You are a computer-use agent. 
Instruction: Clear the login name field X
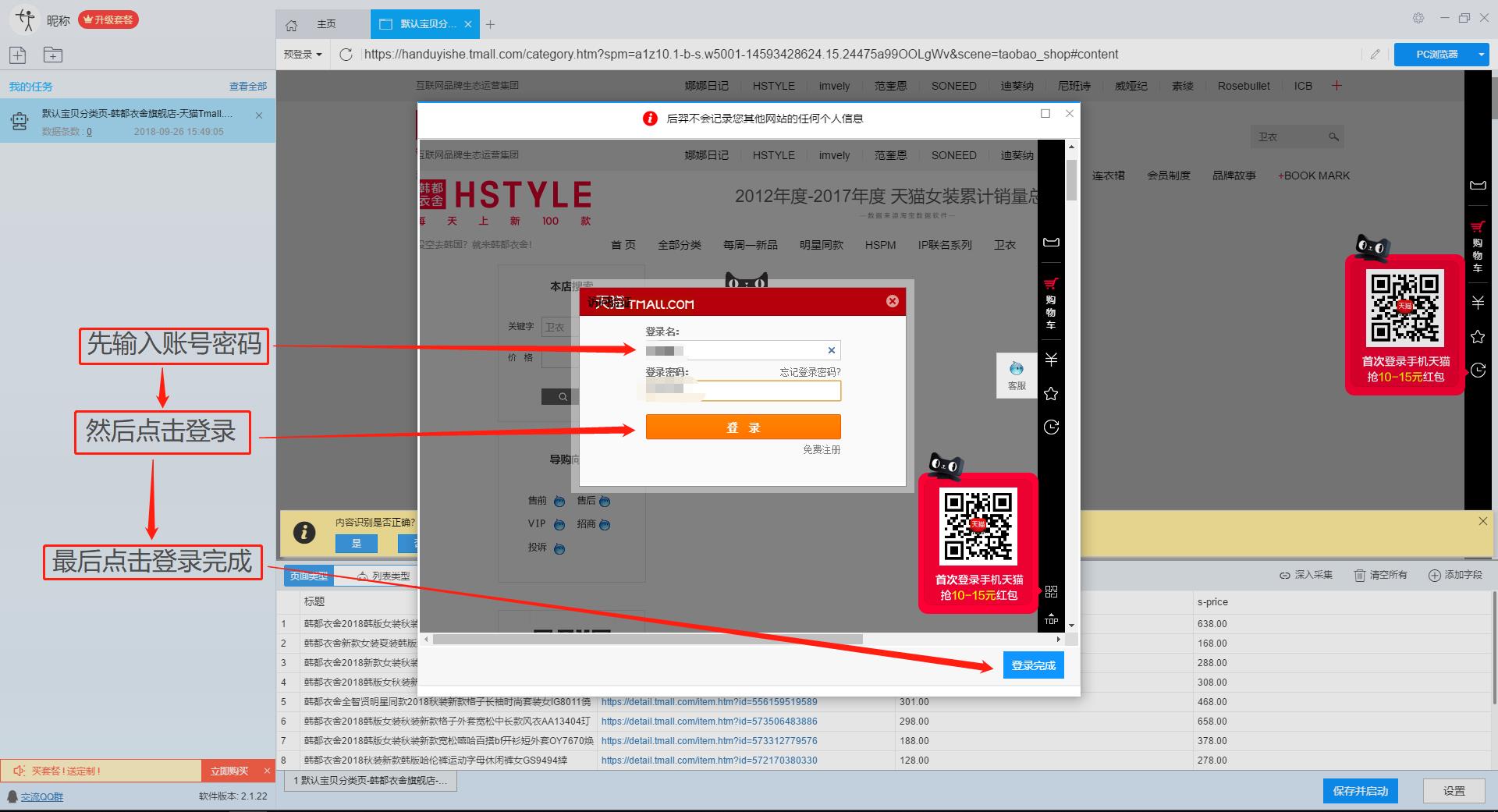coord(832,350)
